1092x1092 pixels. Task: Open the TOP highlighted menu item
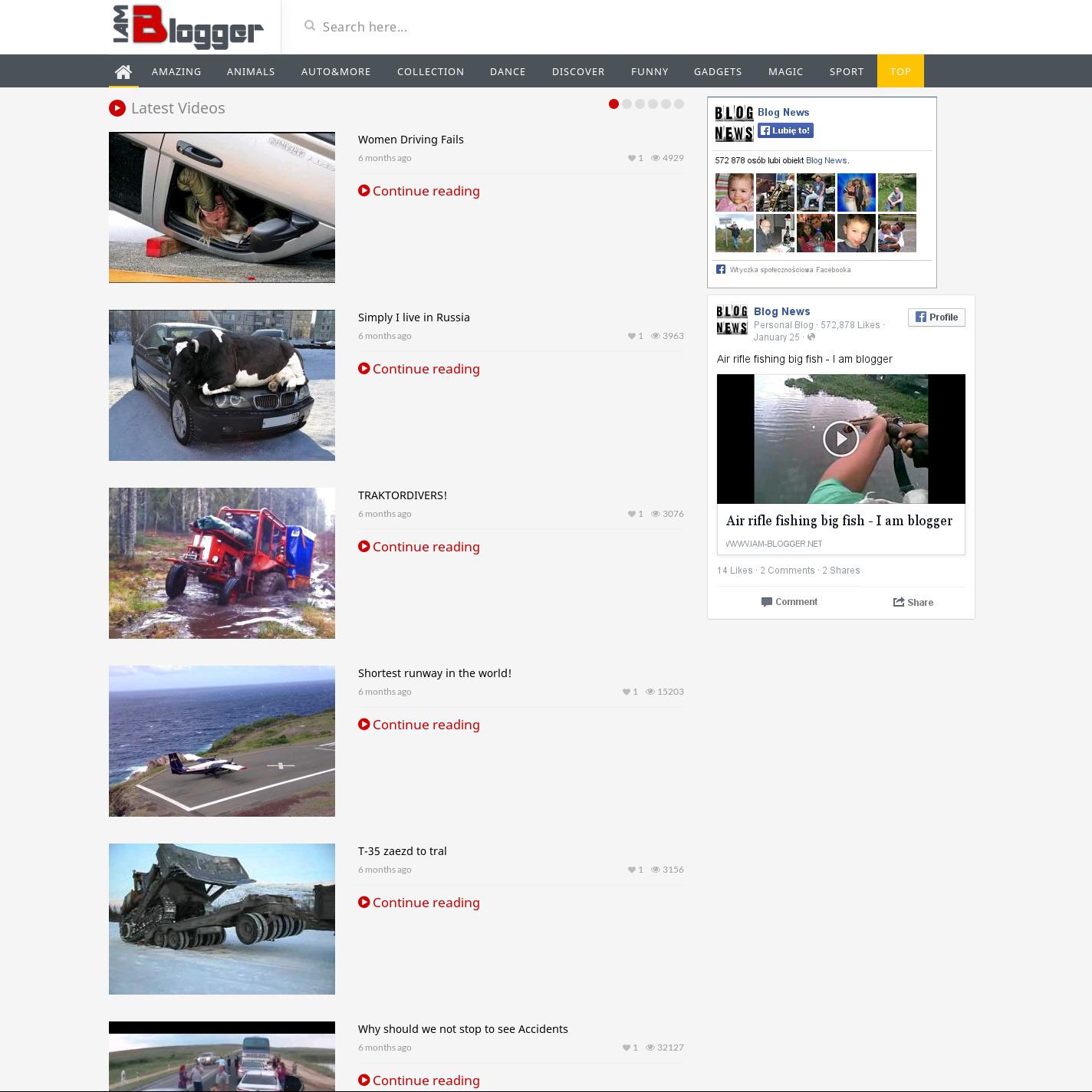(900, 71)
